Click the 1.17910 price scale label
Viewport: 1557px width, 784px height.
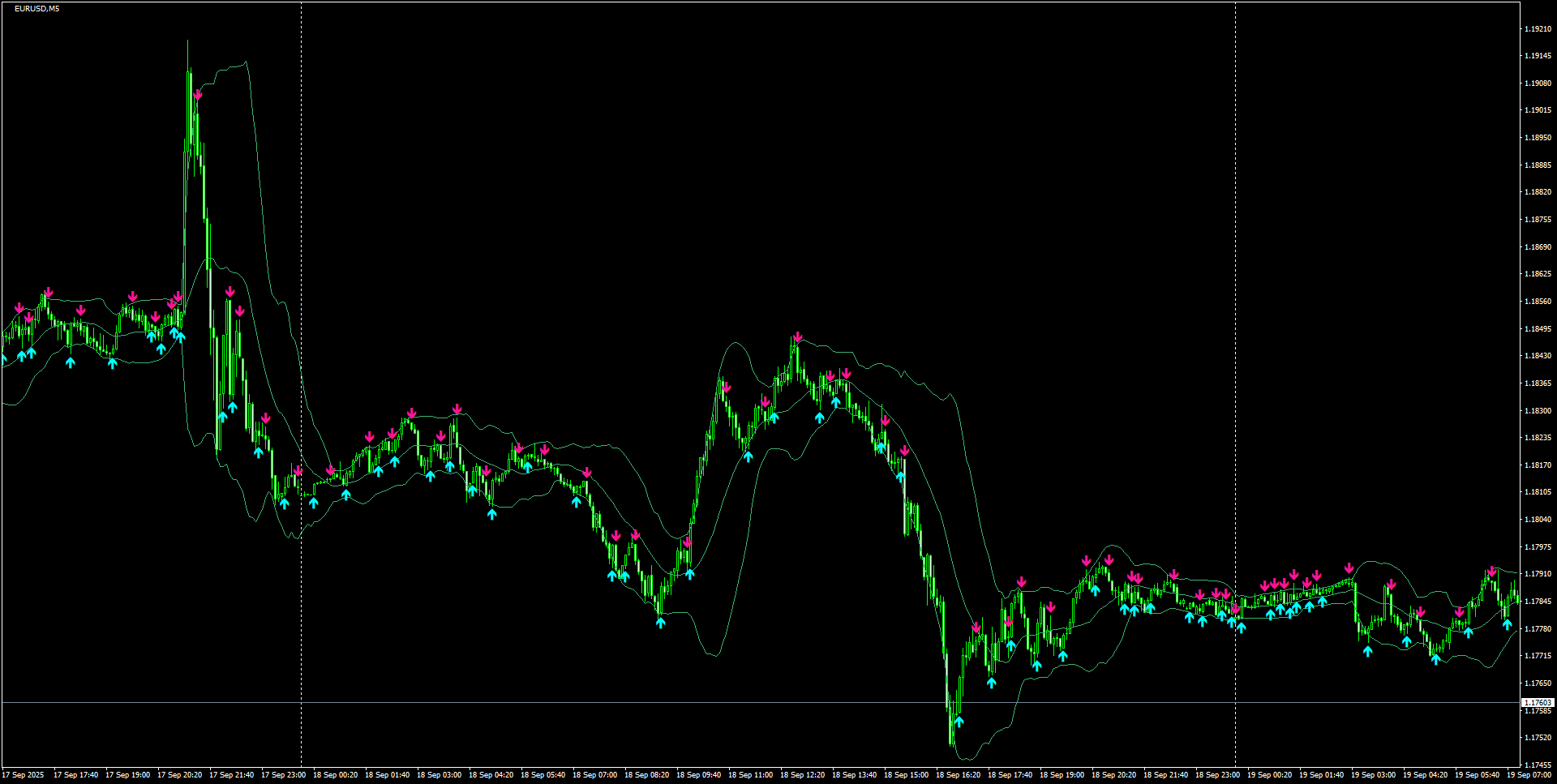(1538, 574)
